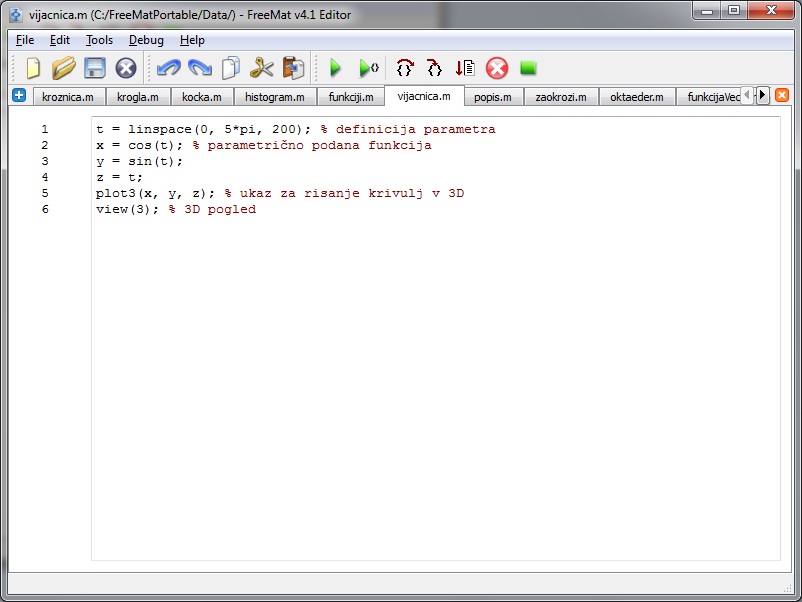Create a new file with the blank page icon

pos(33,68)
